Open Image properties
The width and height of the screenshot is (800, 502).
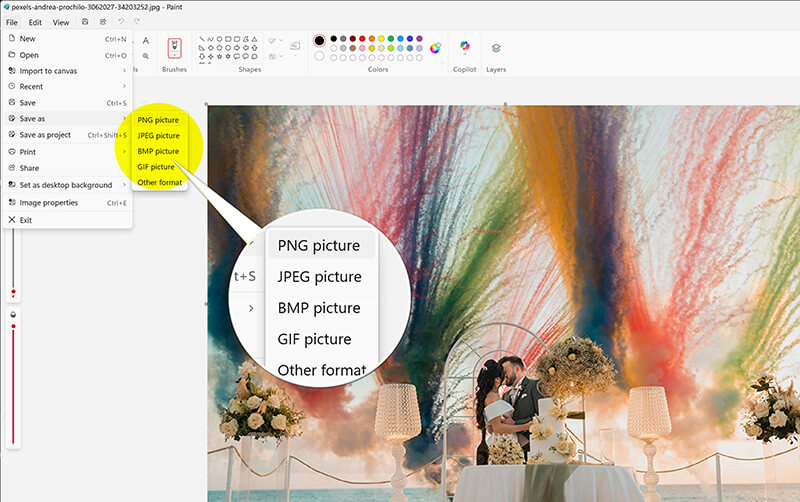pyautogui.click(x=67, y=203)
